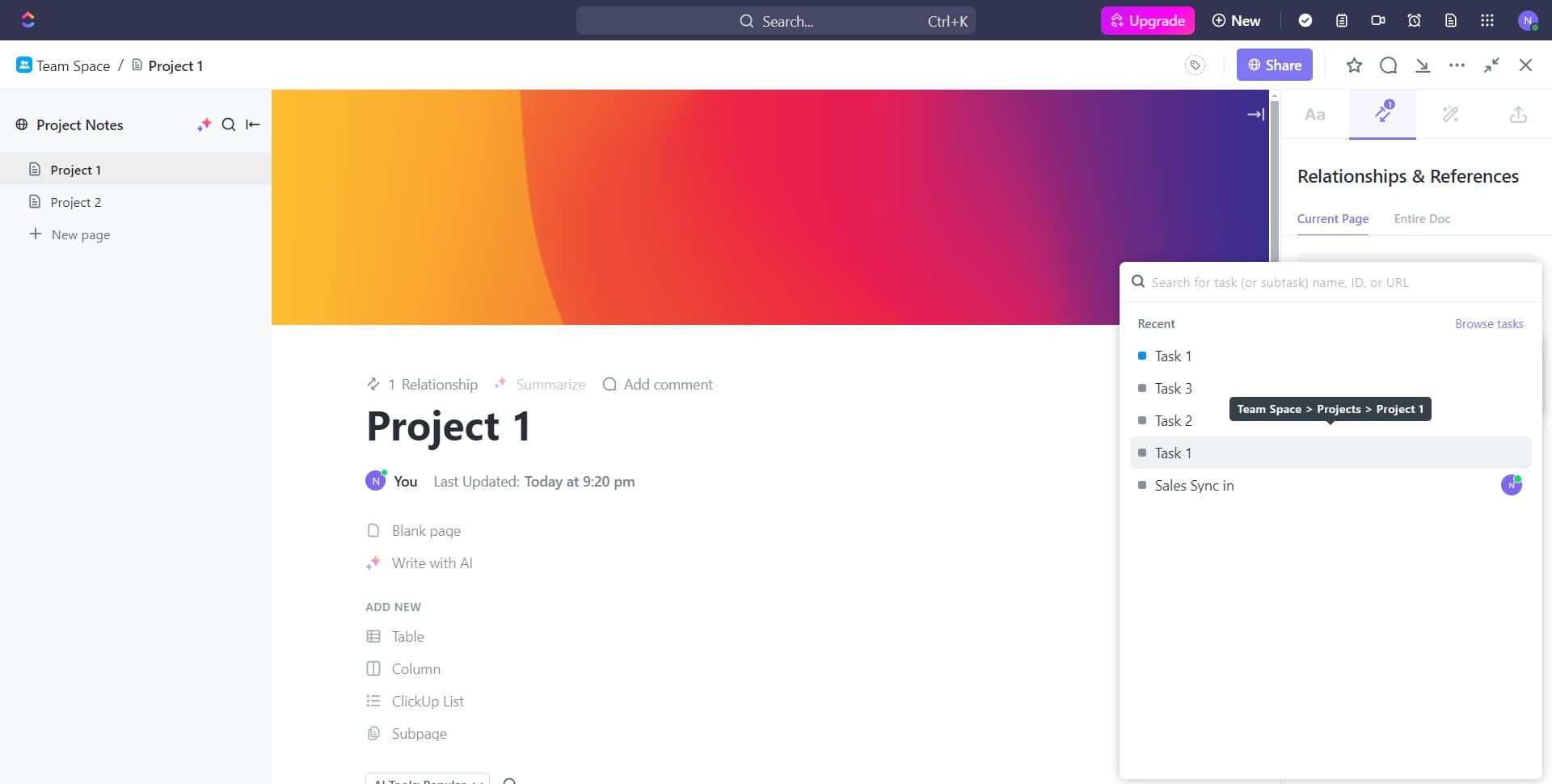Choose Sales Sync in from recent tasks
The image size is (1552, 784).
[x=1194, y=486]
